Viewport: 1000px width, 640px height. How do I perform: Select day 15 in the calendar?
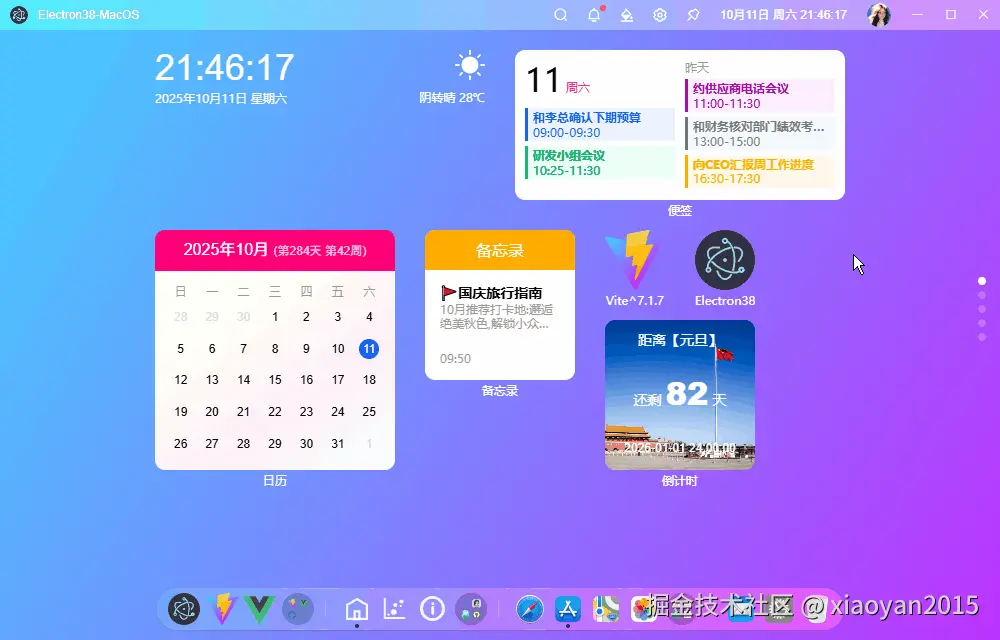pos(275,380)
